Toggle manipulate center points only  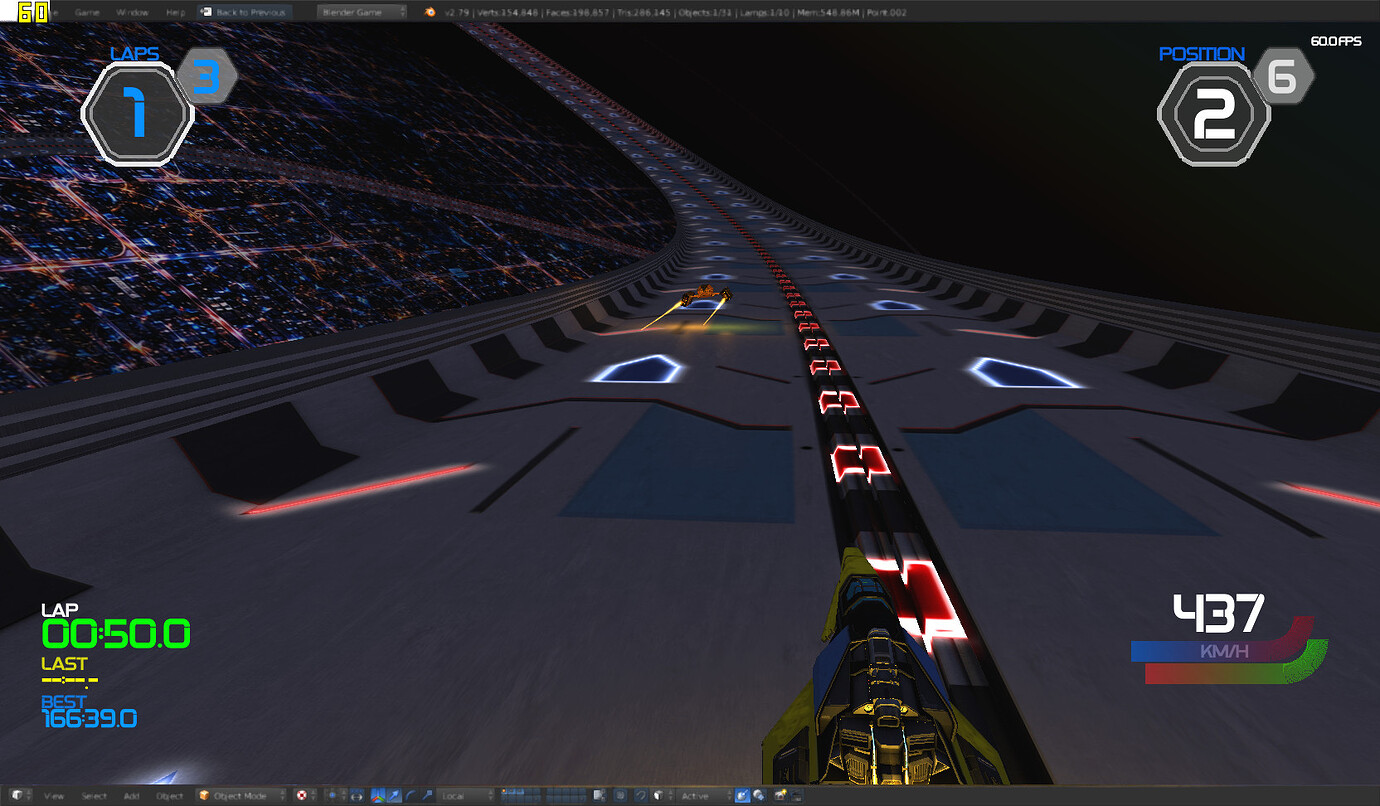click(x=356, y=796)
